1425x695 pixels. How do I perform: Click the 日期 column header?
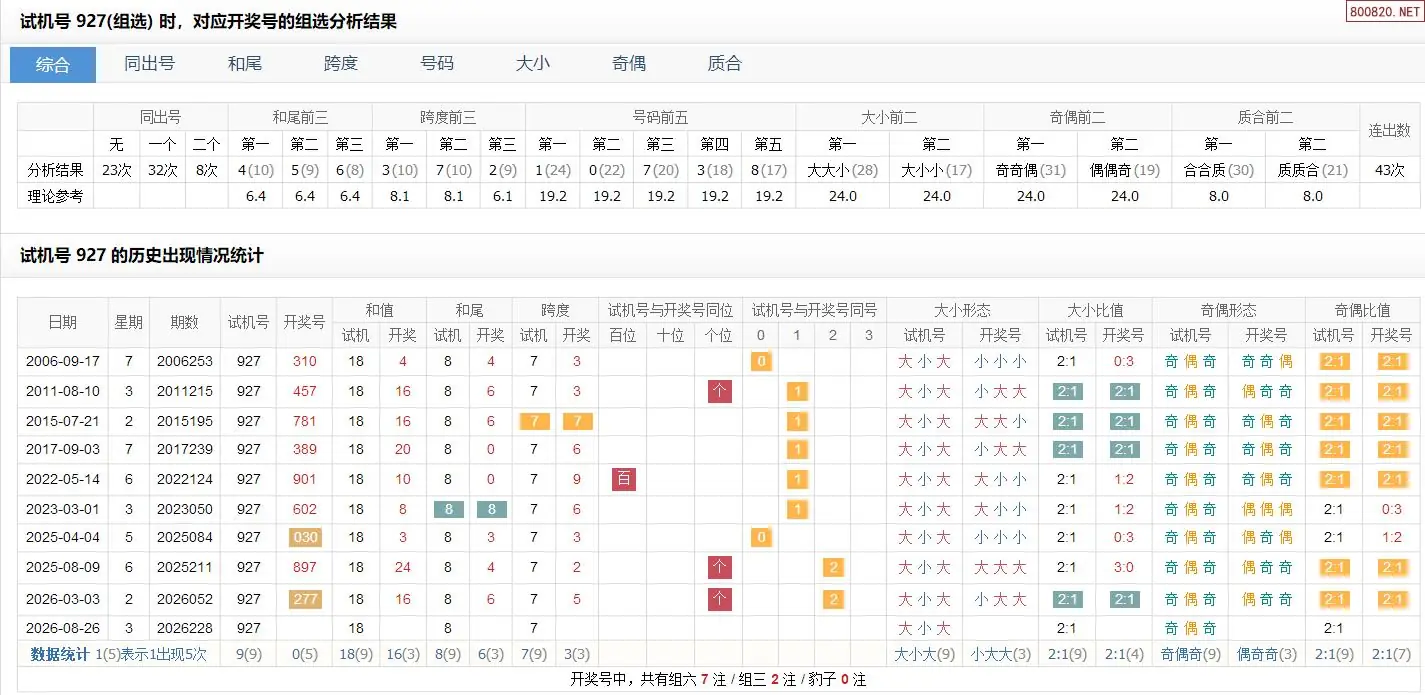point(63,322)
